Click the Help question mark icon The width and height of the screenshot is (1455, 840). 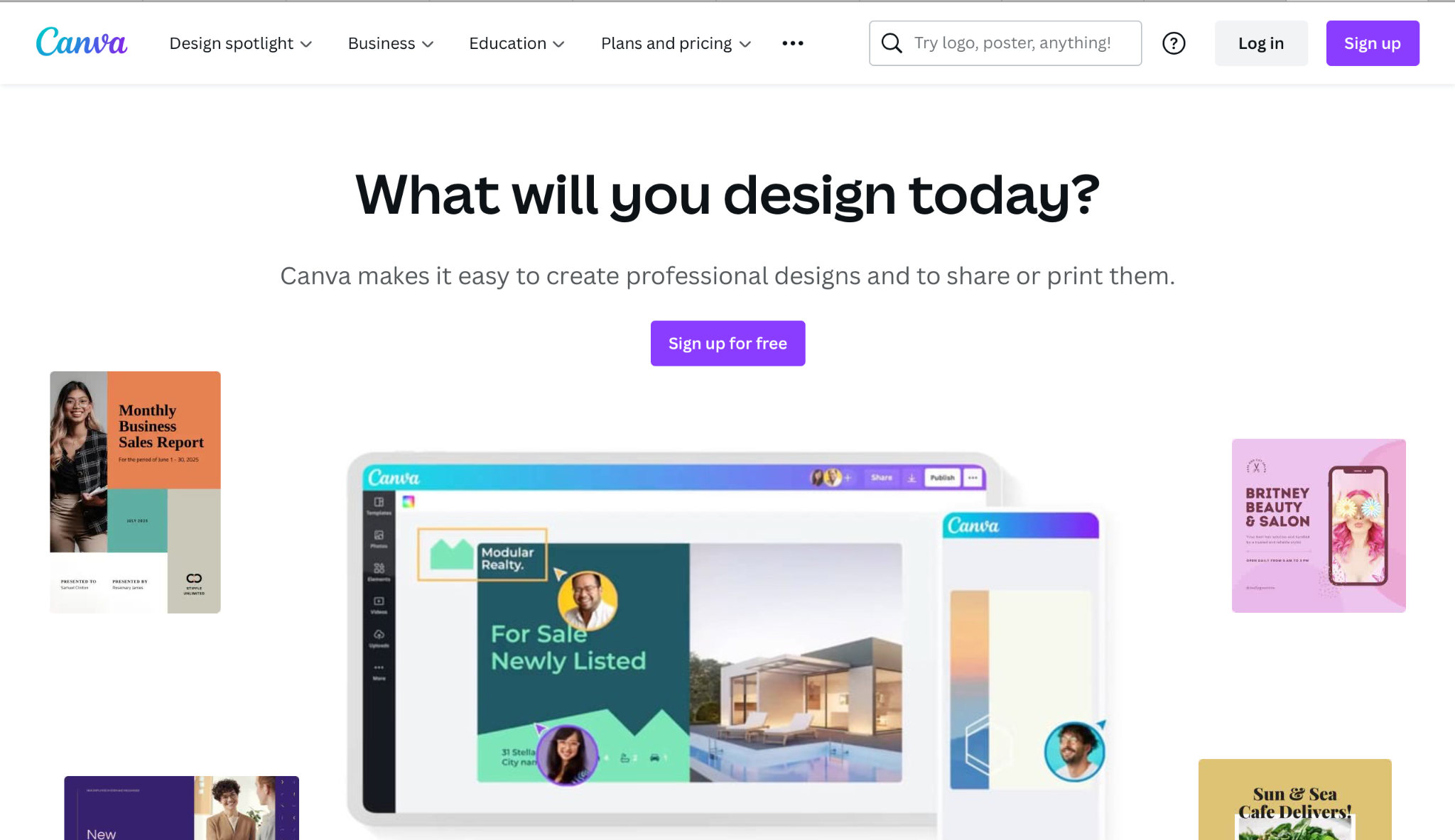tap(1174, 43)
